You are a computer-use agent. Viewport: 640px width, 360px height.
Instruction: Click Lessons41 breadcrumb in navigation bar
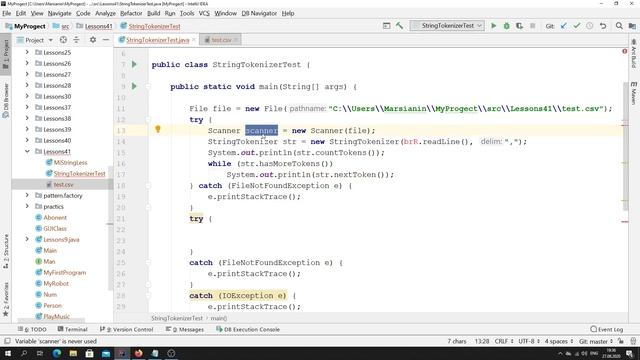94,26
